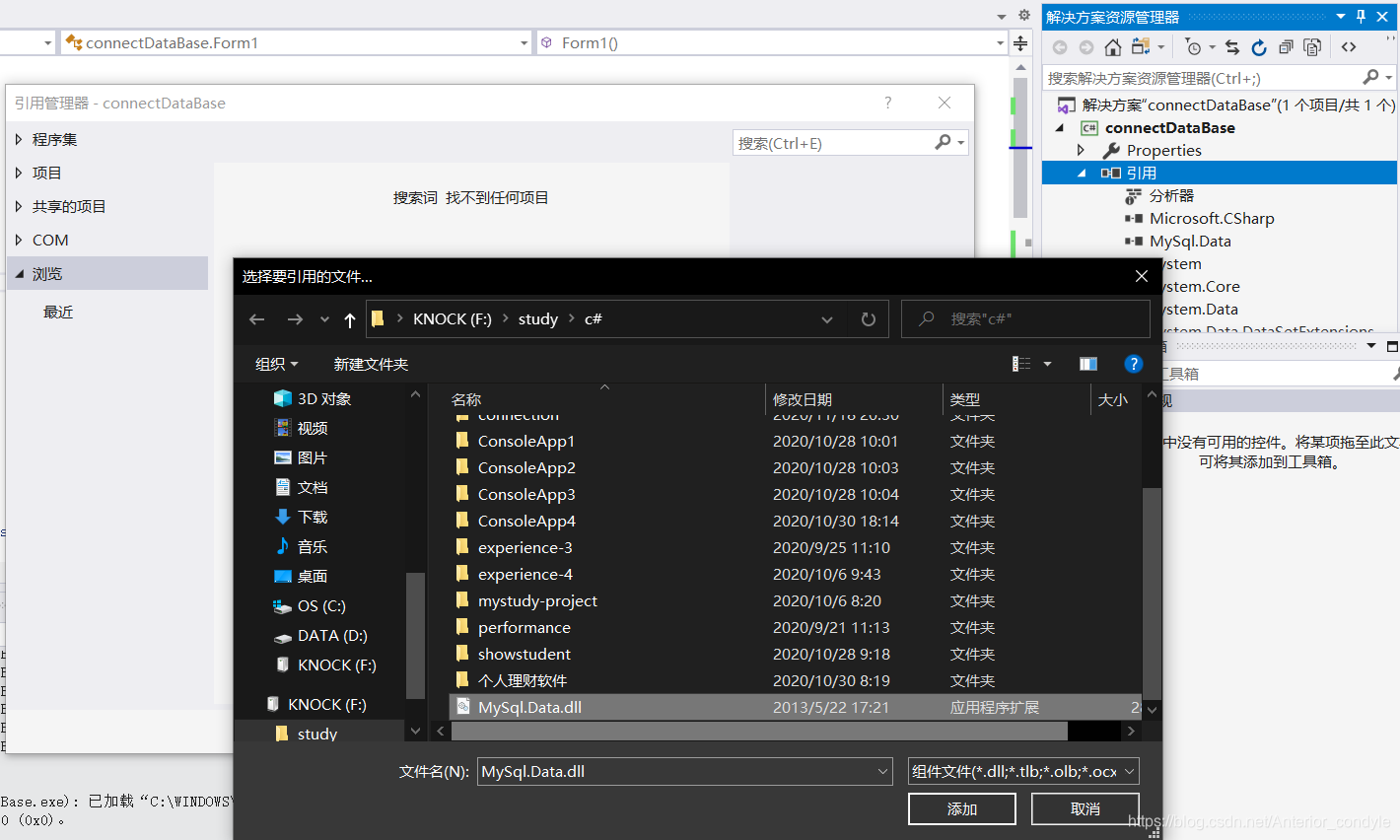The height and width of the screenshot is (840, 1400).
Task: Click Show All Files icon in Solution Explorer
Action: pyautogui.click(x=1312, y=47)
